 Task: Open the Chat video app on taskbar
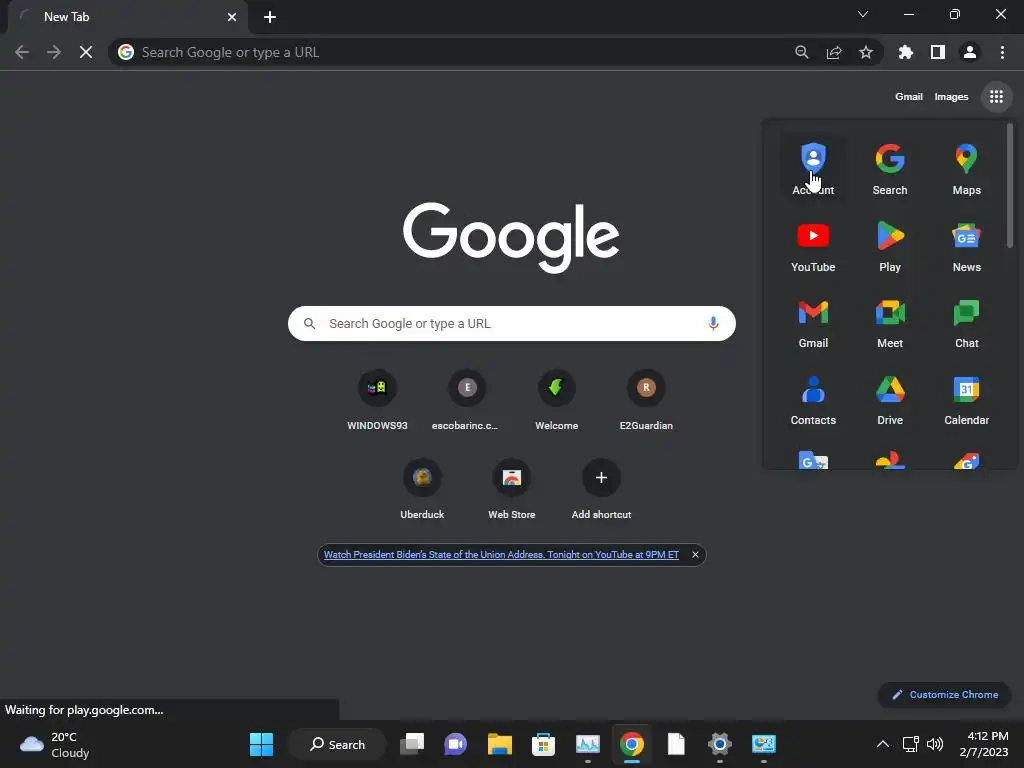455,744
